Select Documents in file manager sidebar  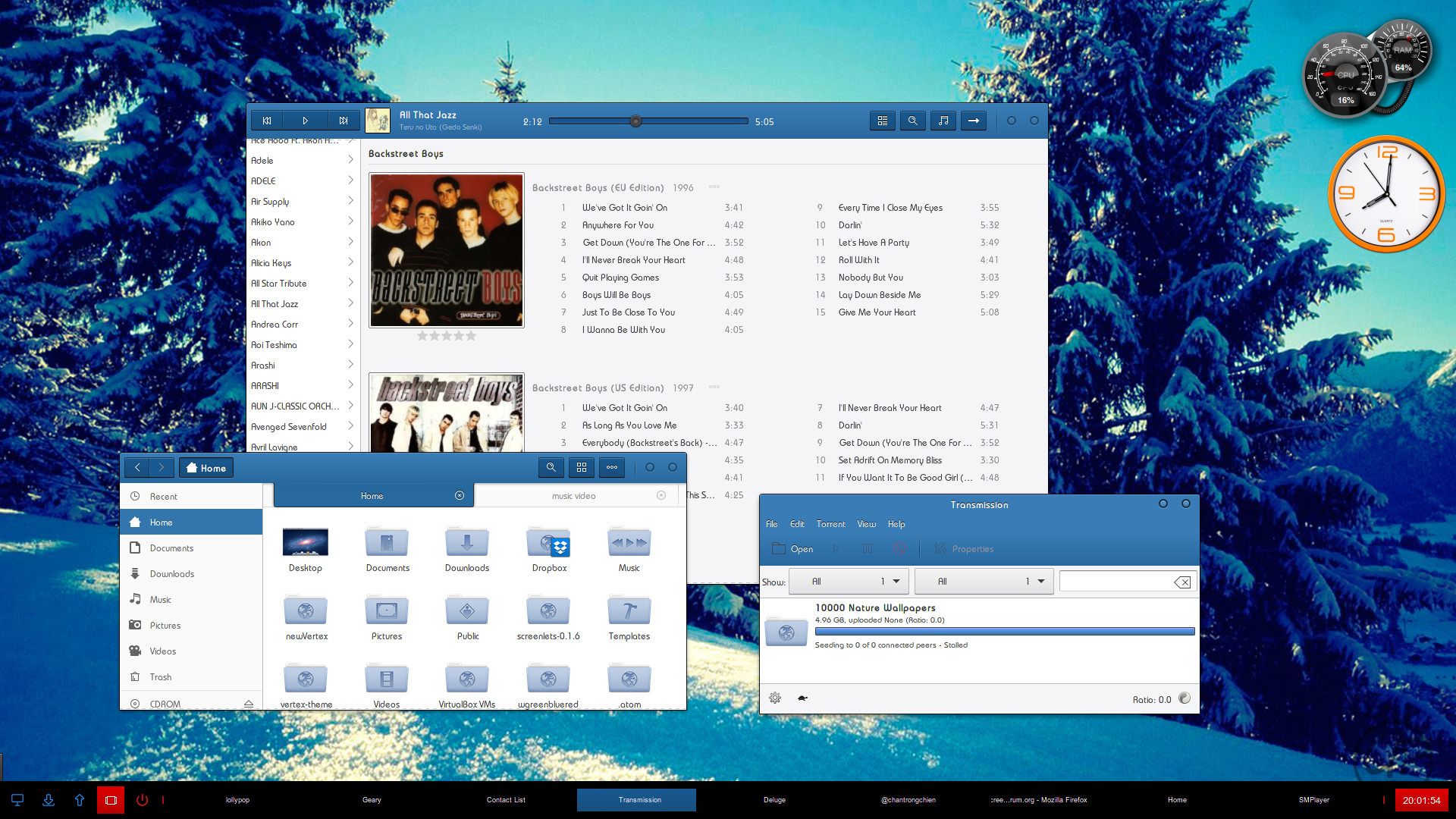click(x=191, y=548)
